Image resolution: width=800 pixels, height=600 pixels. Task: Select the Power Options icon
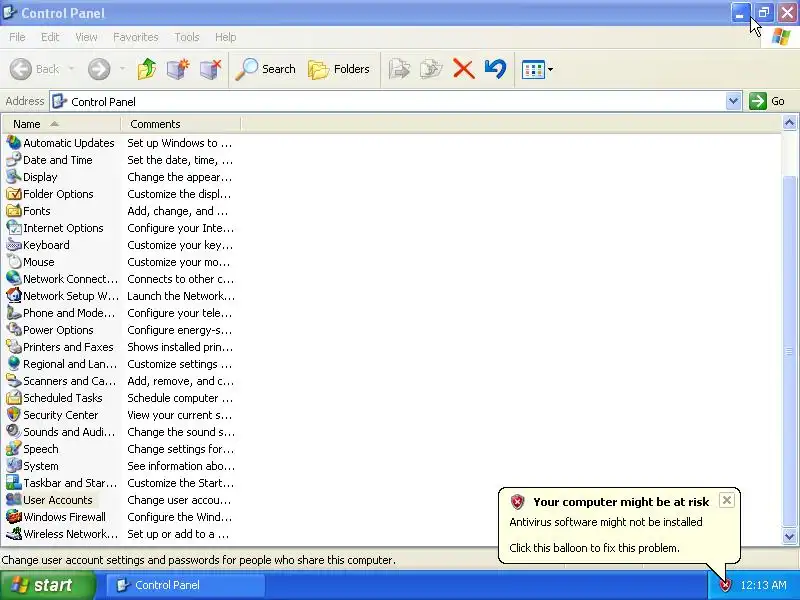point(14,330)
